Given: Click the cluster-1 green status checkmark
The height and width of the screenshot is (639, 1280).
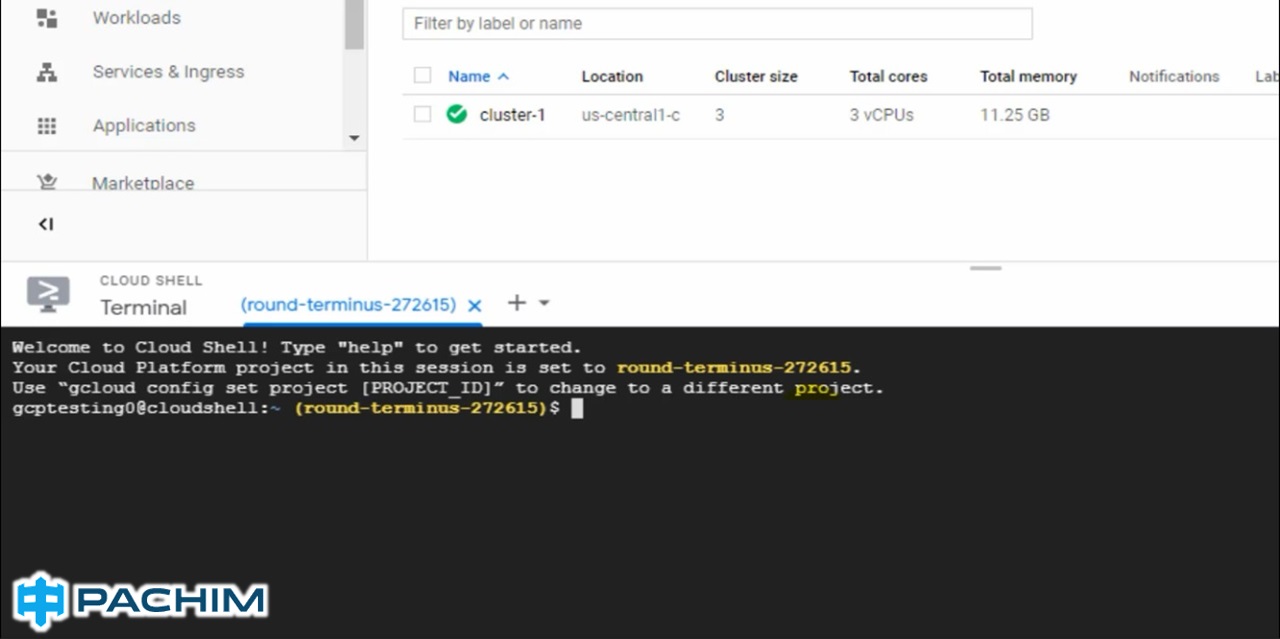Looking at the screenshot, I should (x=457, y=114).
